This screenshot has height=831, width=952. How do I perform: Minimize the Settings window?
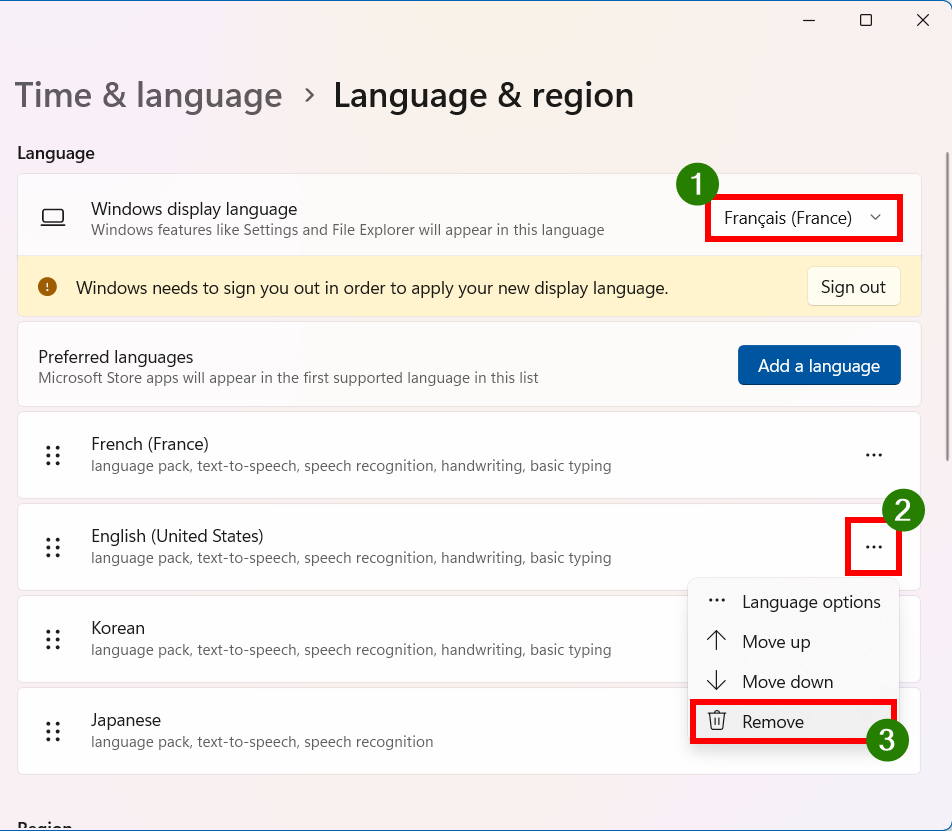[809, 20]
